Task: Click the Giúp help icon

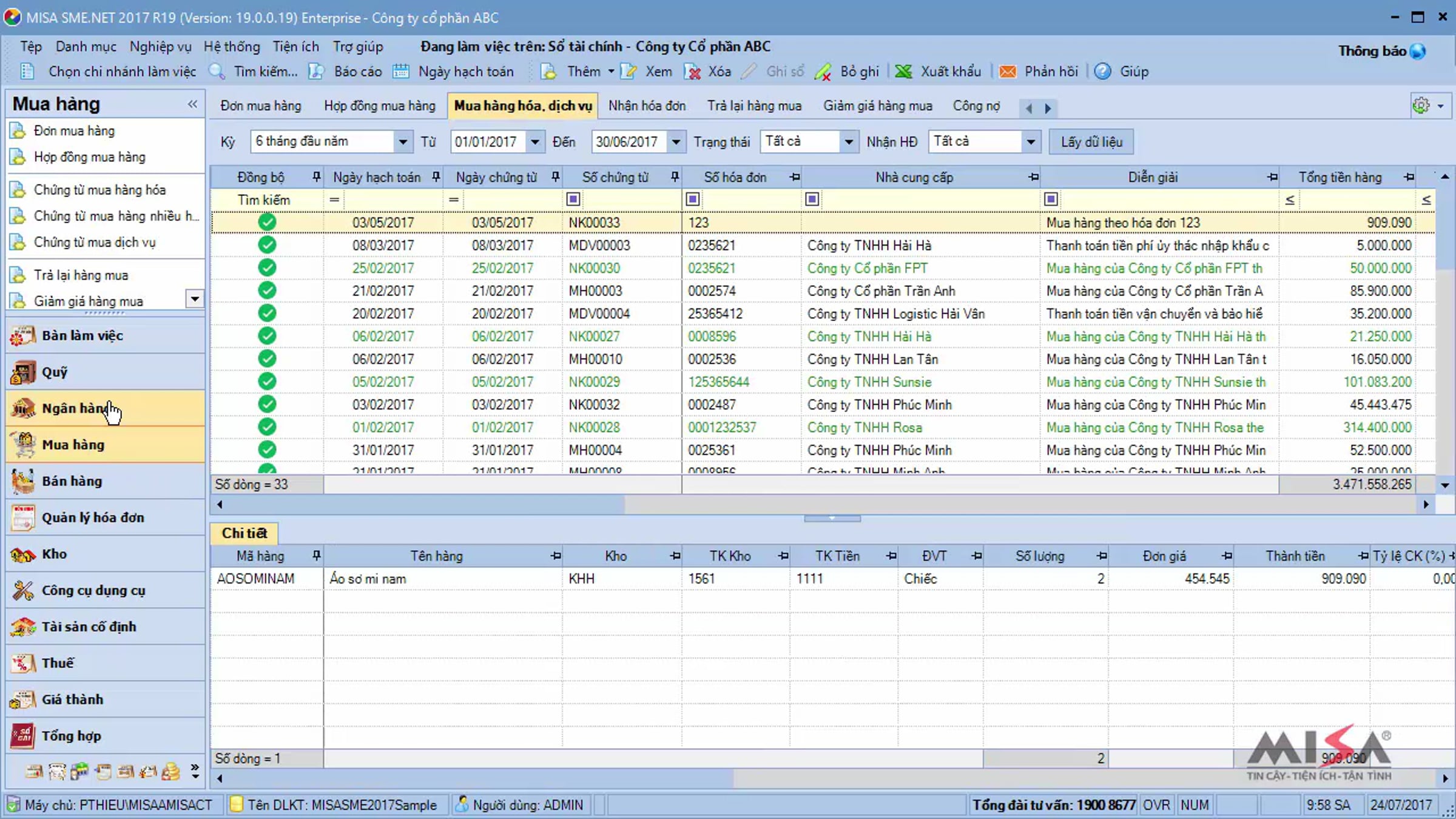Action: (1102, 72)
